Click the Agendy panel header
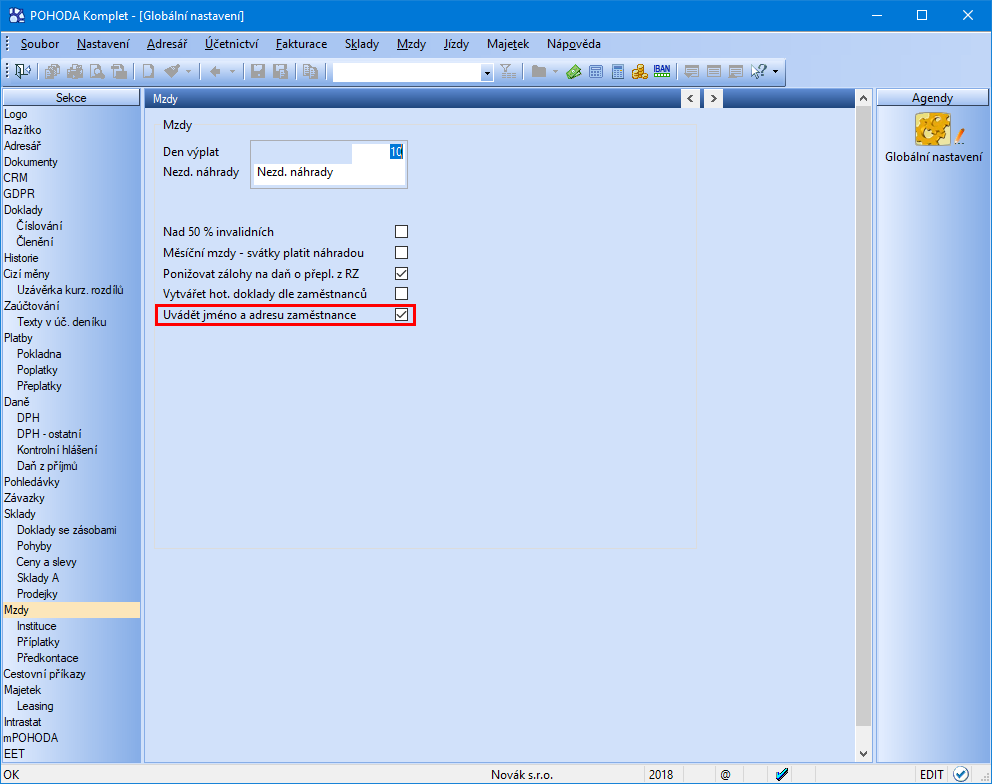 point(932,97)
